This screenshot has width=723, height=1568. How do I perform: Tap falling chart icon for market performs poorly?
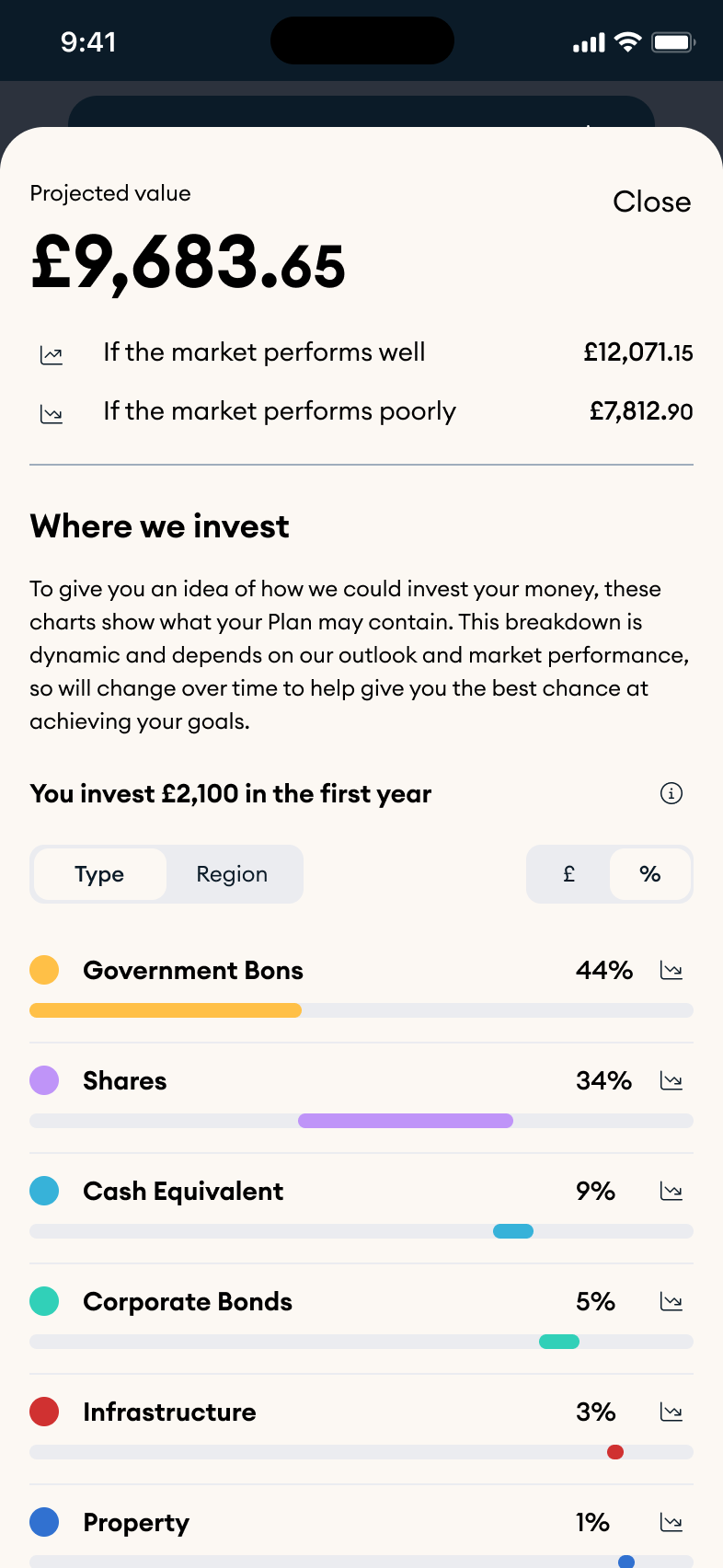coord(52,414)
